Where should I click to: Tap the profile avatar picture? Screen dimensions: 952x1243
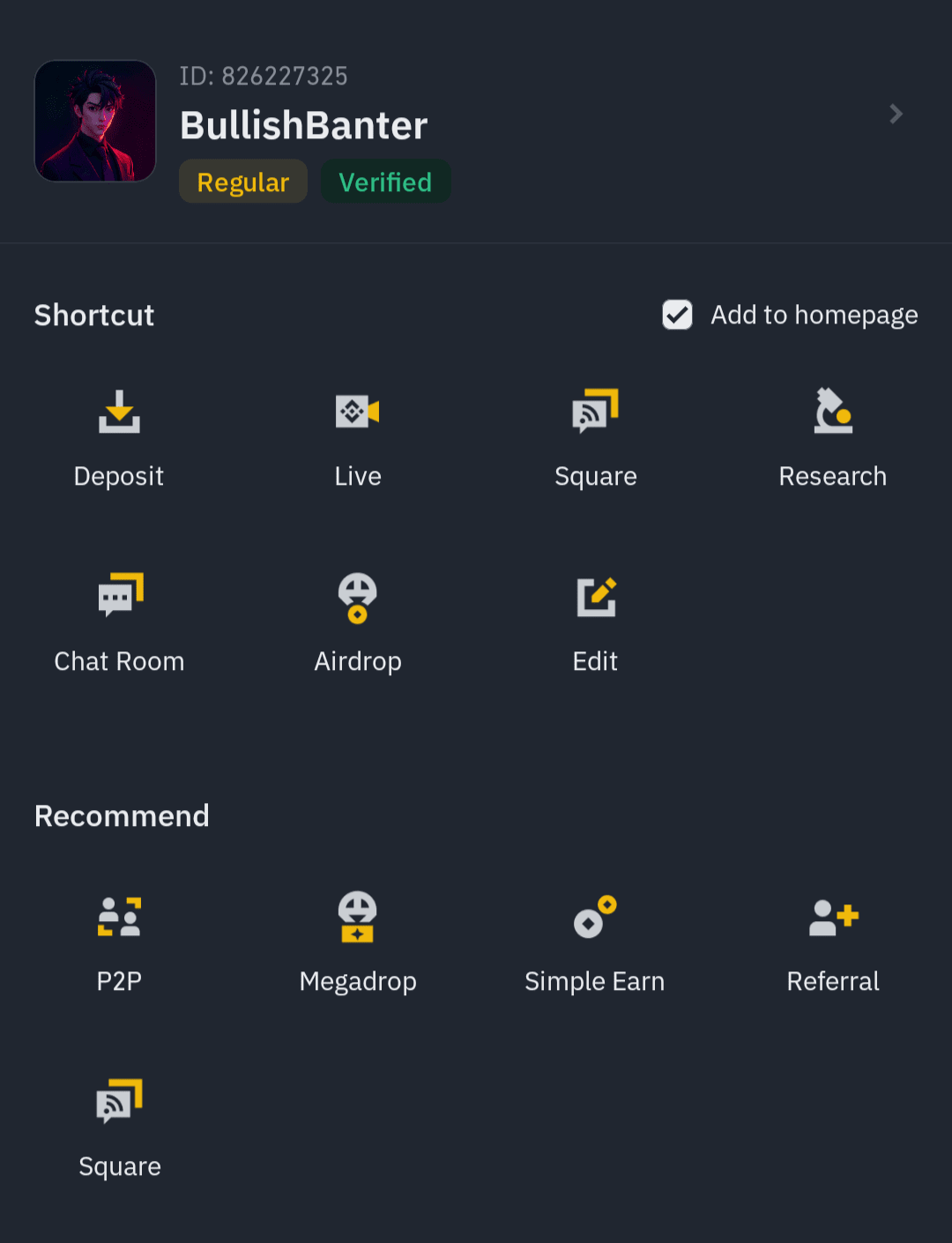95,121
